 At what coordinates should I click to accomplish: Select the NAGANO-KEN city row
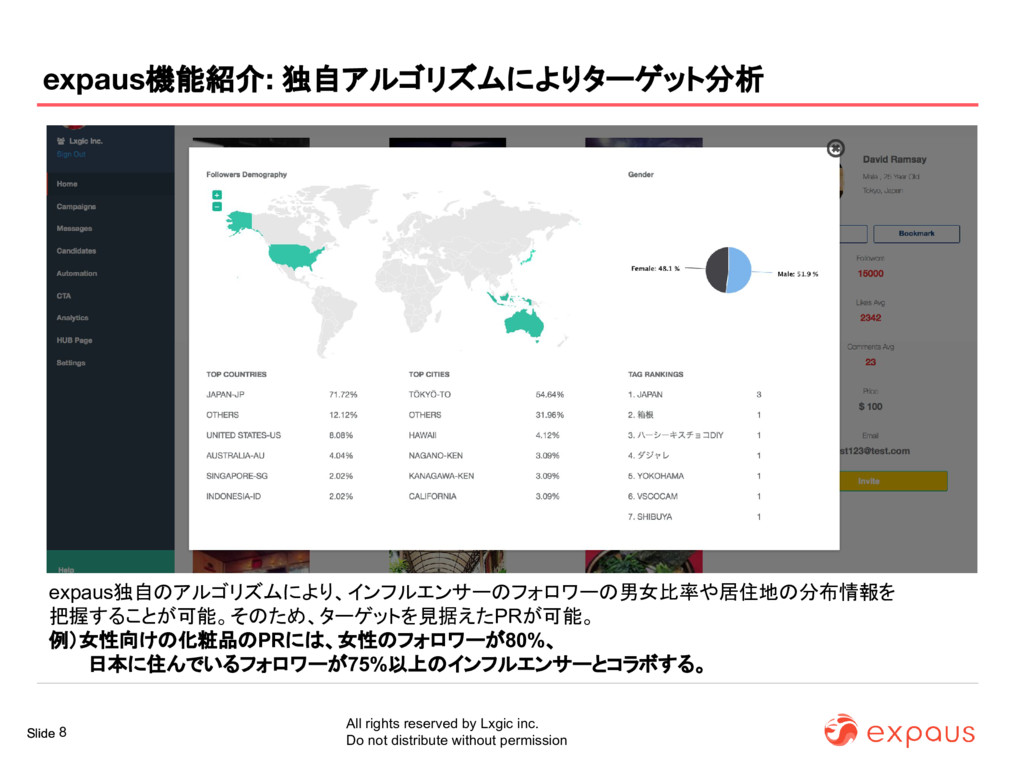click(487, 455)
